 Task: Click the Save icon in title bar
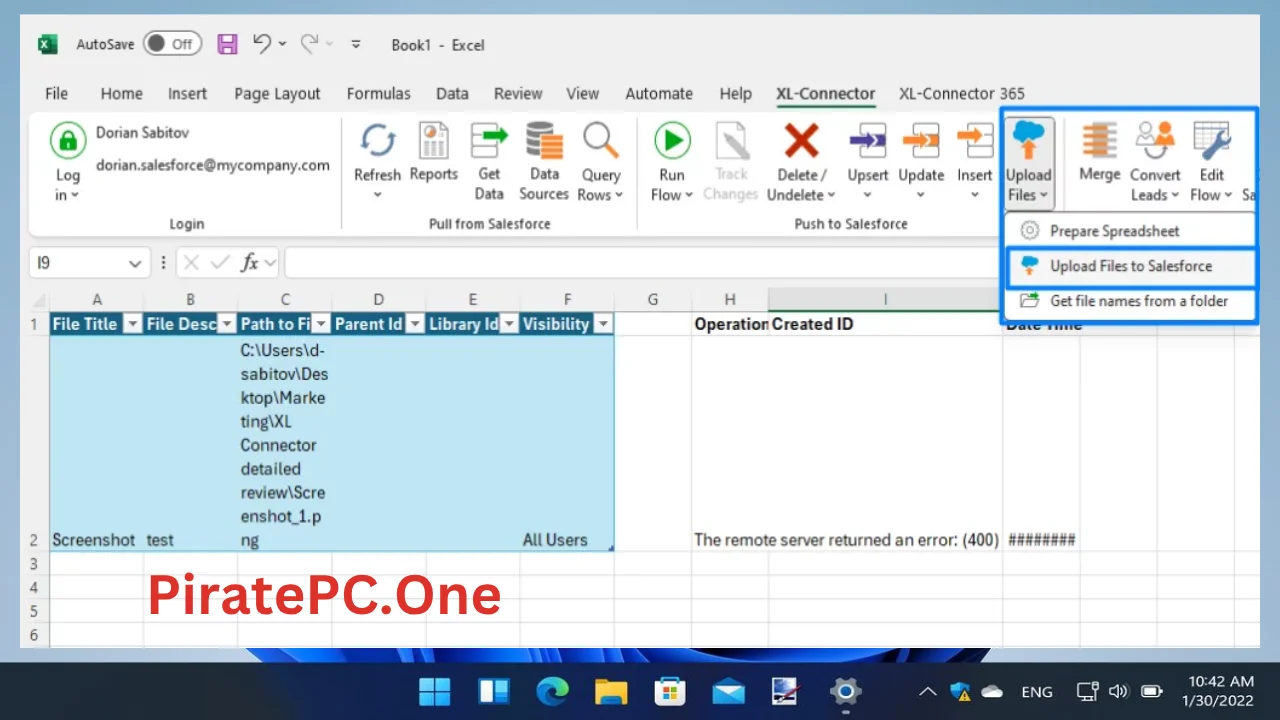227,44
